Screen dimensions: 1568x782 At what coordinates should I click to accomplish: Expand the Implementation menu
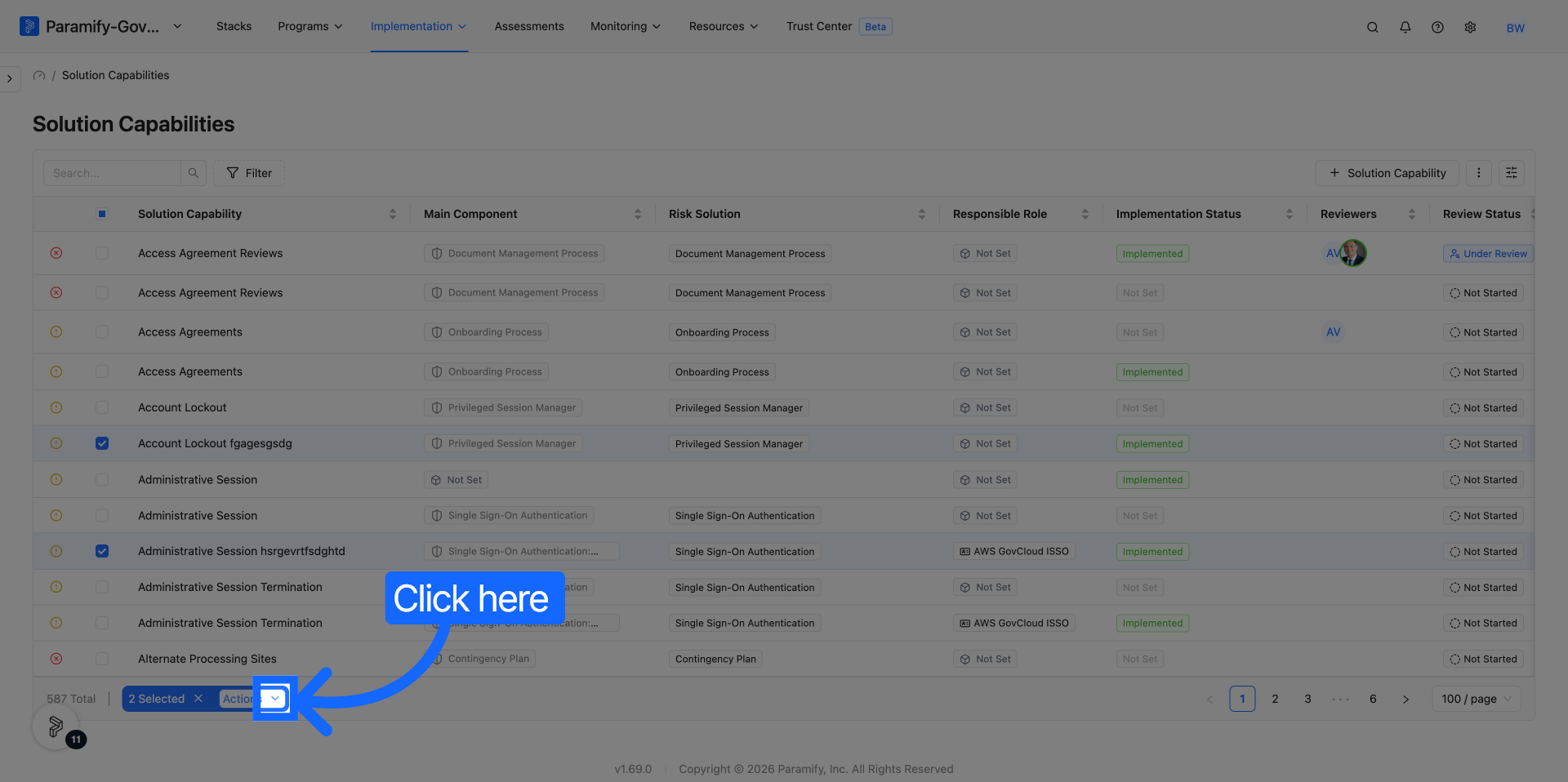[x=419, y=26]
